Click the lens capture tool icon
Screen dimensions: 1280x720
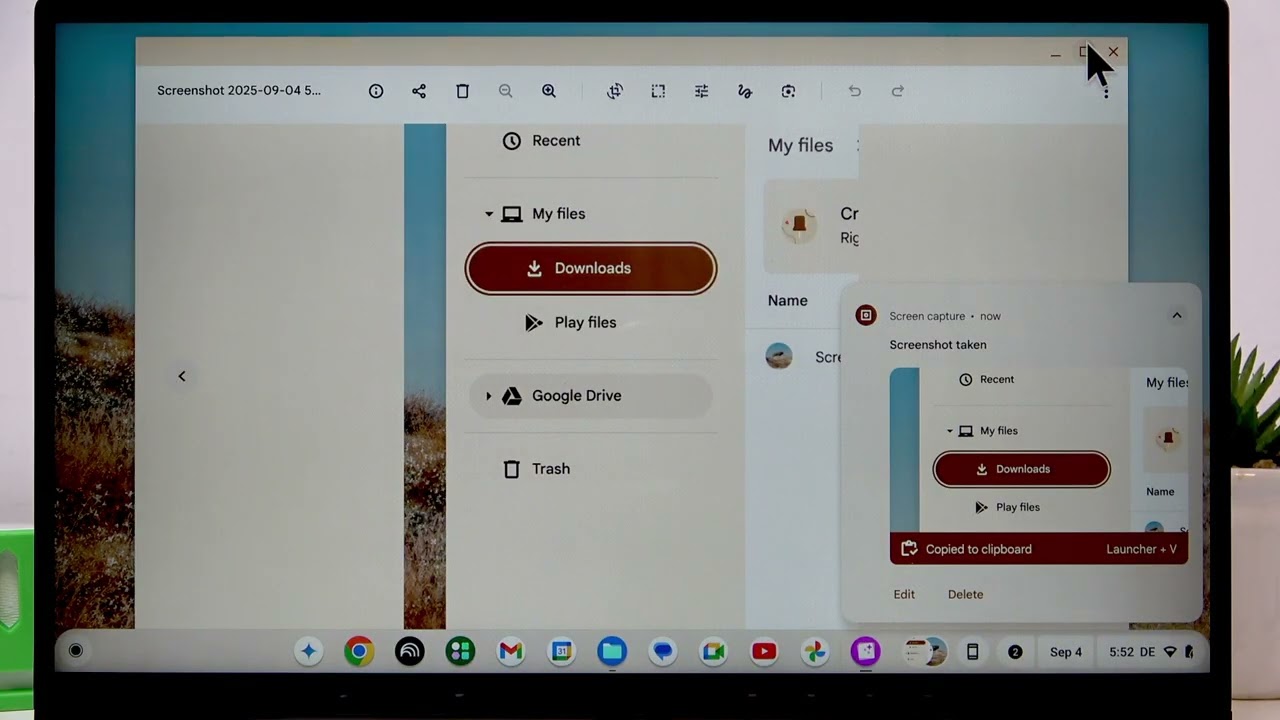point(788,91)
